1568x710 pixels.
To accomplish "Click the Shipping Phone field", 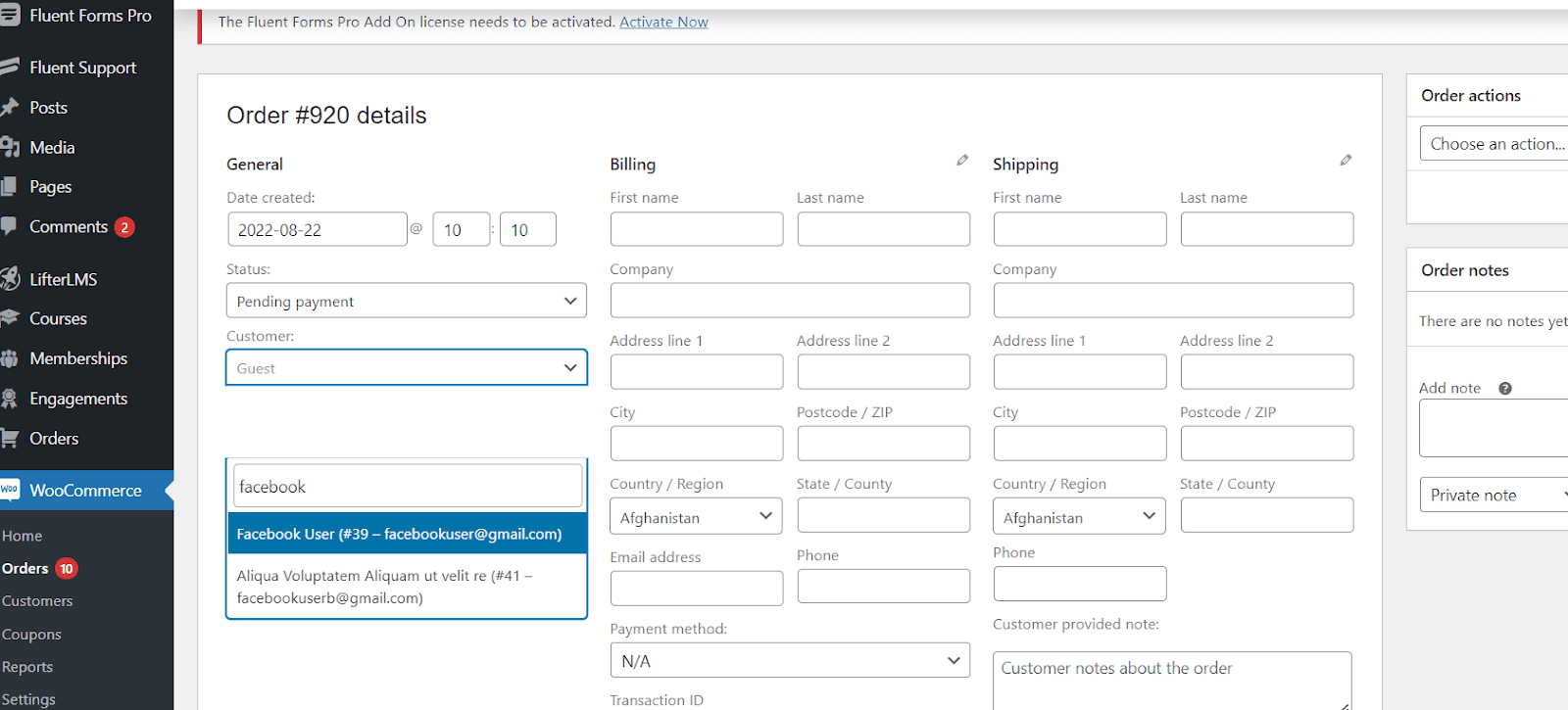I will [1080, 584].
